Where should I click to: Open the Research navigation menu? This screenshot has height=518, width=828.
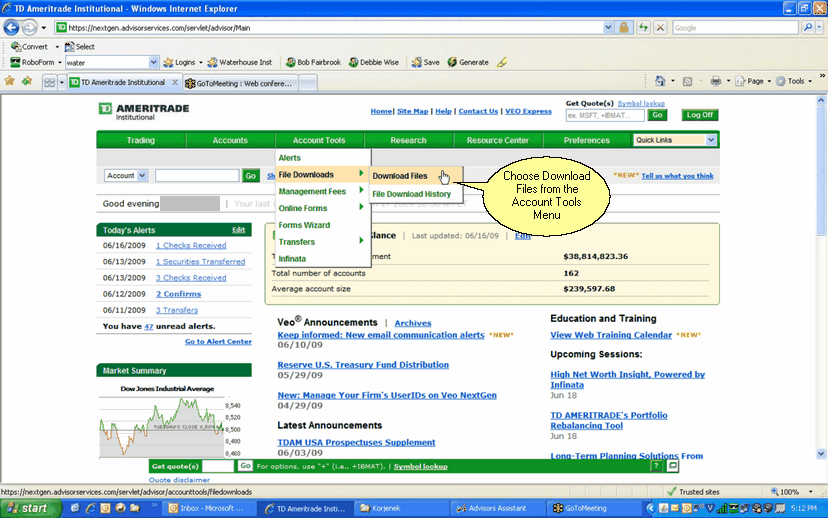[408, 140]
